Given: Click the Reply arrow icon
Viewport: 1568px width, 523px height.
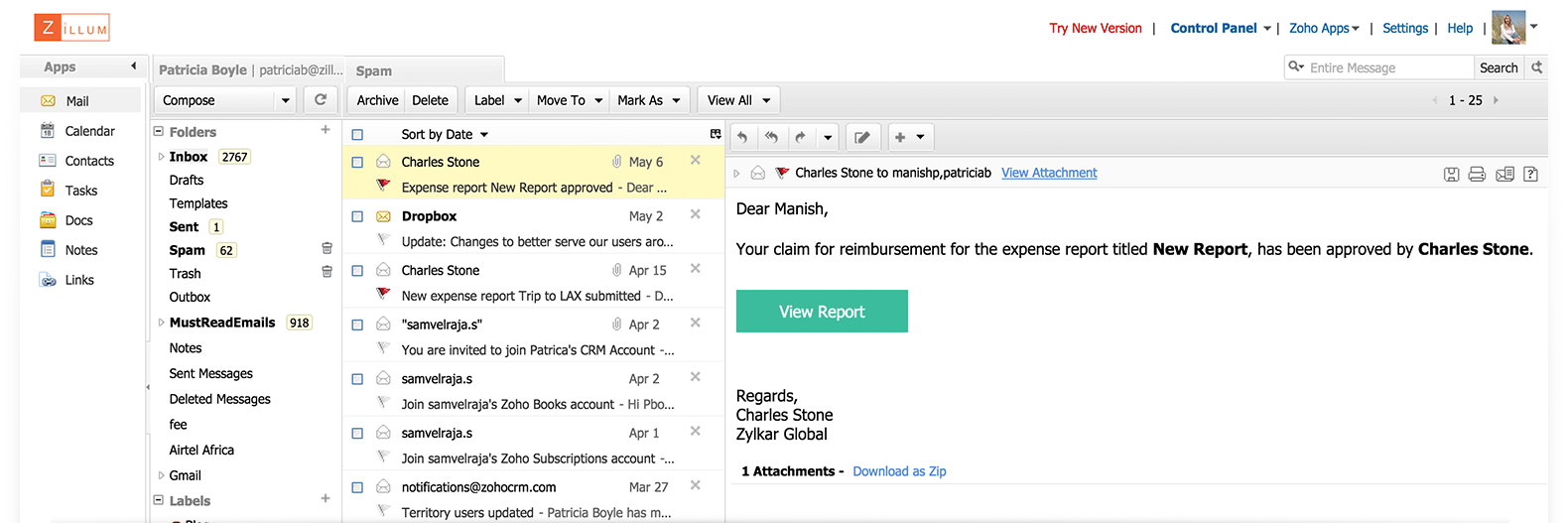Looking at the screenshot, I should (742, 138).
